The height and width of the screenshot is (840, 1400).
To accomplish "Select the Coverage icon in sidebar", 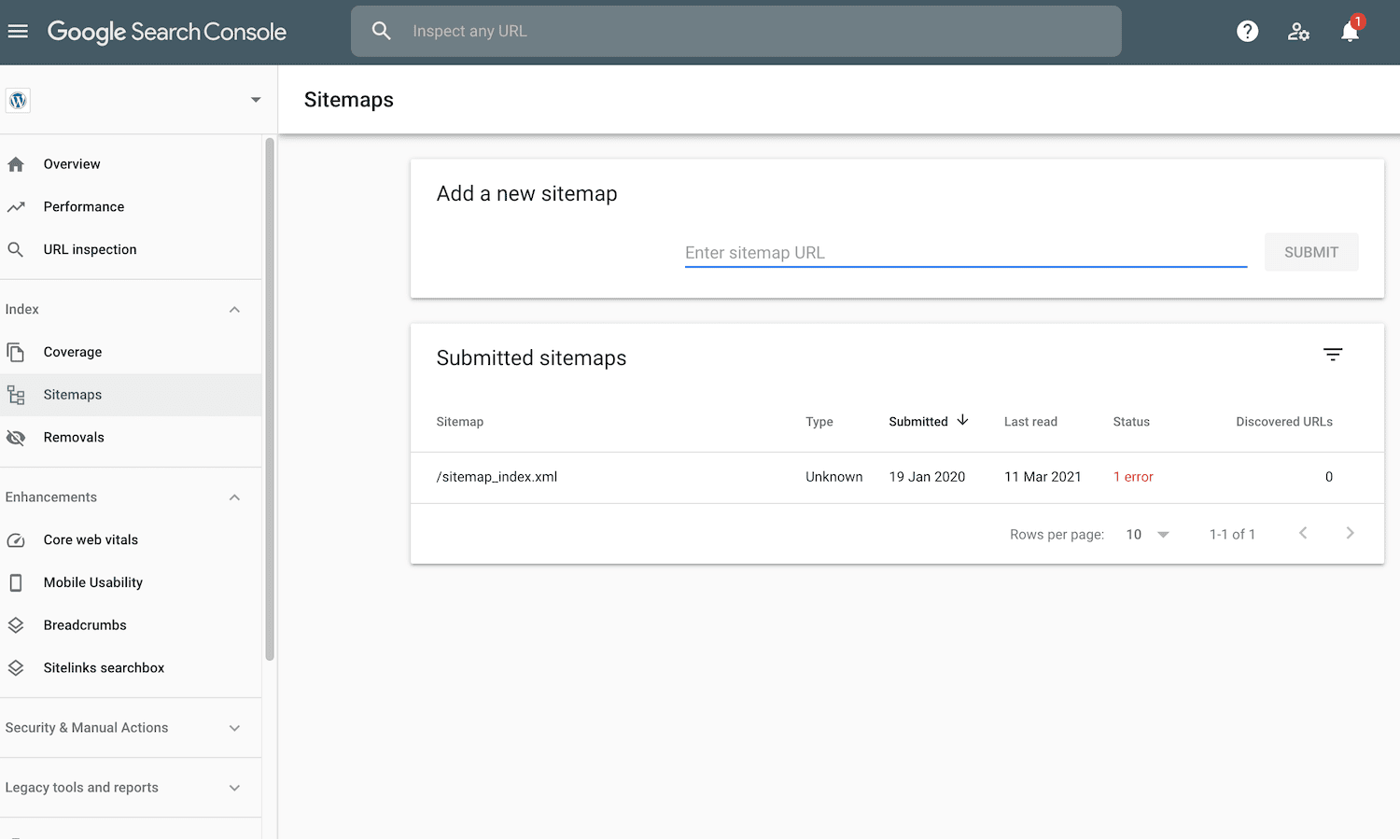I will pyautogui.click(x=16, y=352).
